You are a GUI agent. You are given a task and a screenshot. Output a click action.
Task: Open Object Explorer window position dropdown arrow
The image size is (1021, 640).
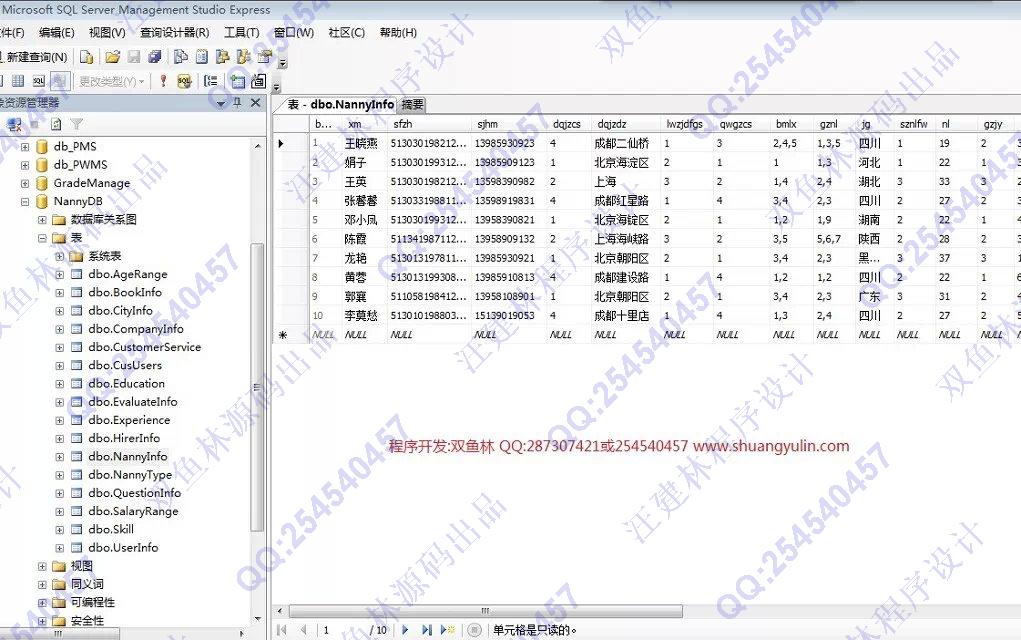[221, 103]
